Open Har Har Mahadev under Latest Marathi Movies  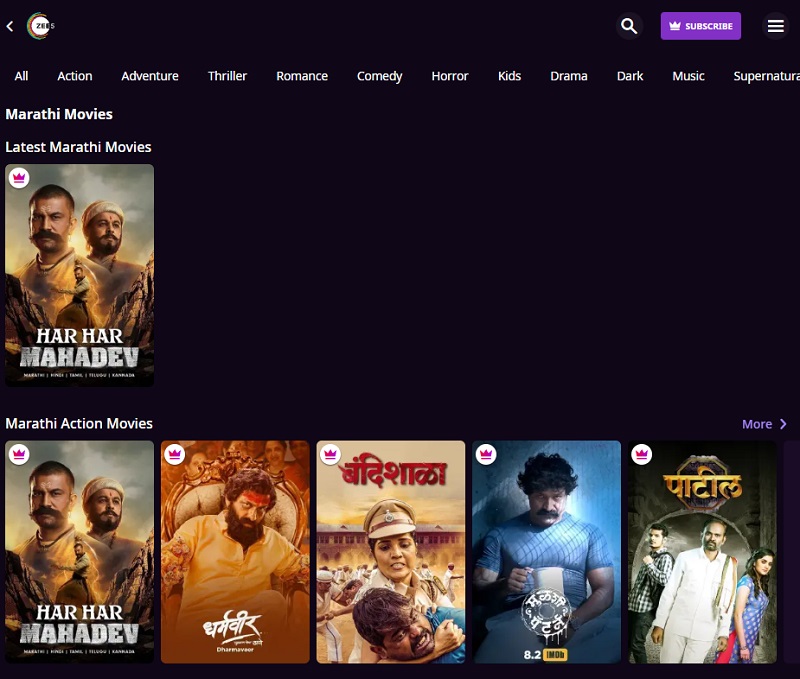coord(80,275)
